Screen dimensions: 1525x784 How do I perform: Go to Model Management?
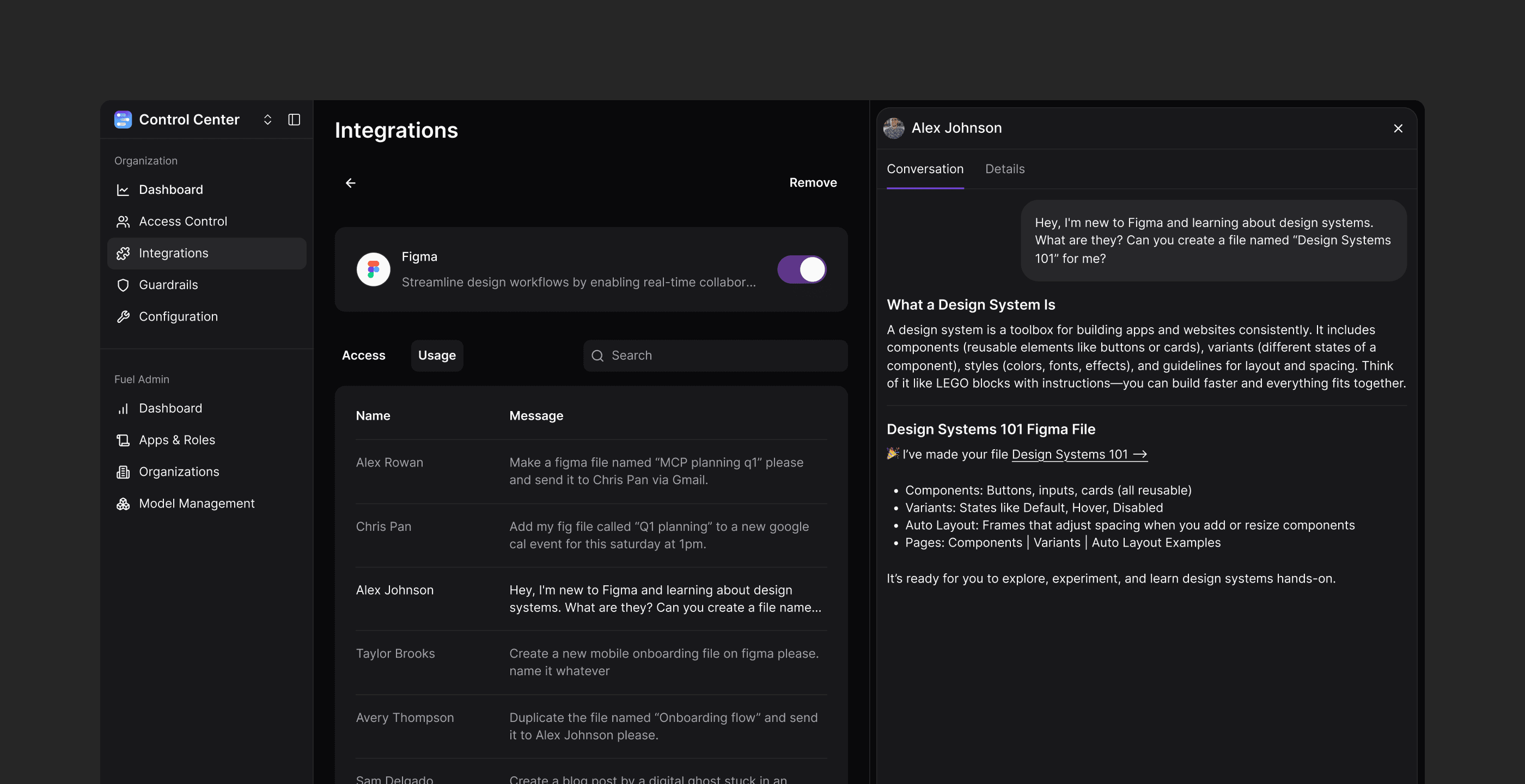tap(196, 504)
